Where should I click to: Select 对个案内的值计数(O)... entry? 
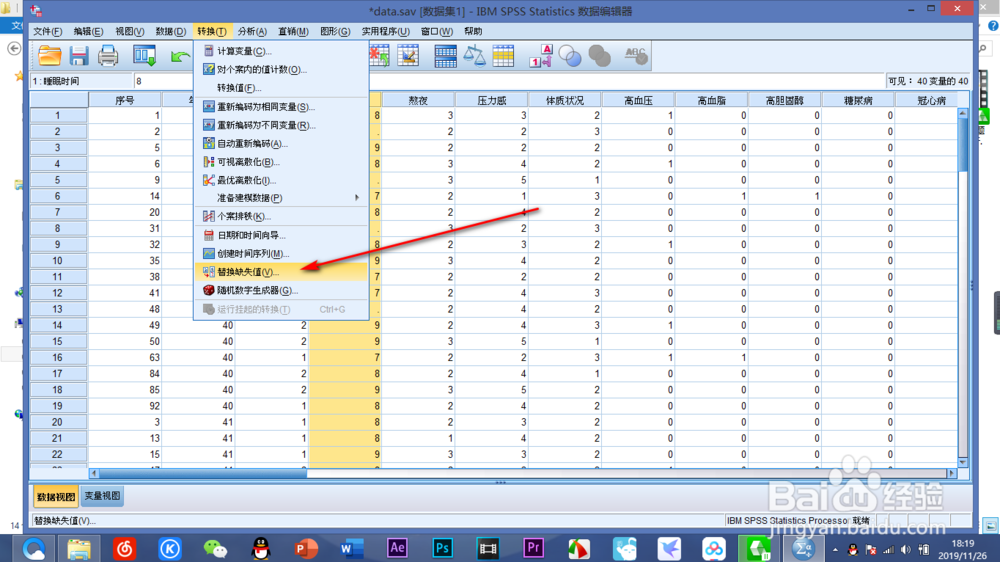coord(281,70)
